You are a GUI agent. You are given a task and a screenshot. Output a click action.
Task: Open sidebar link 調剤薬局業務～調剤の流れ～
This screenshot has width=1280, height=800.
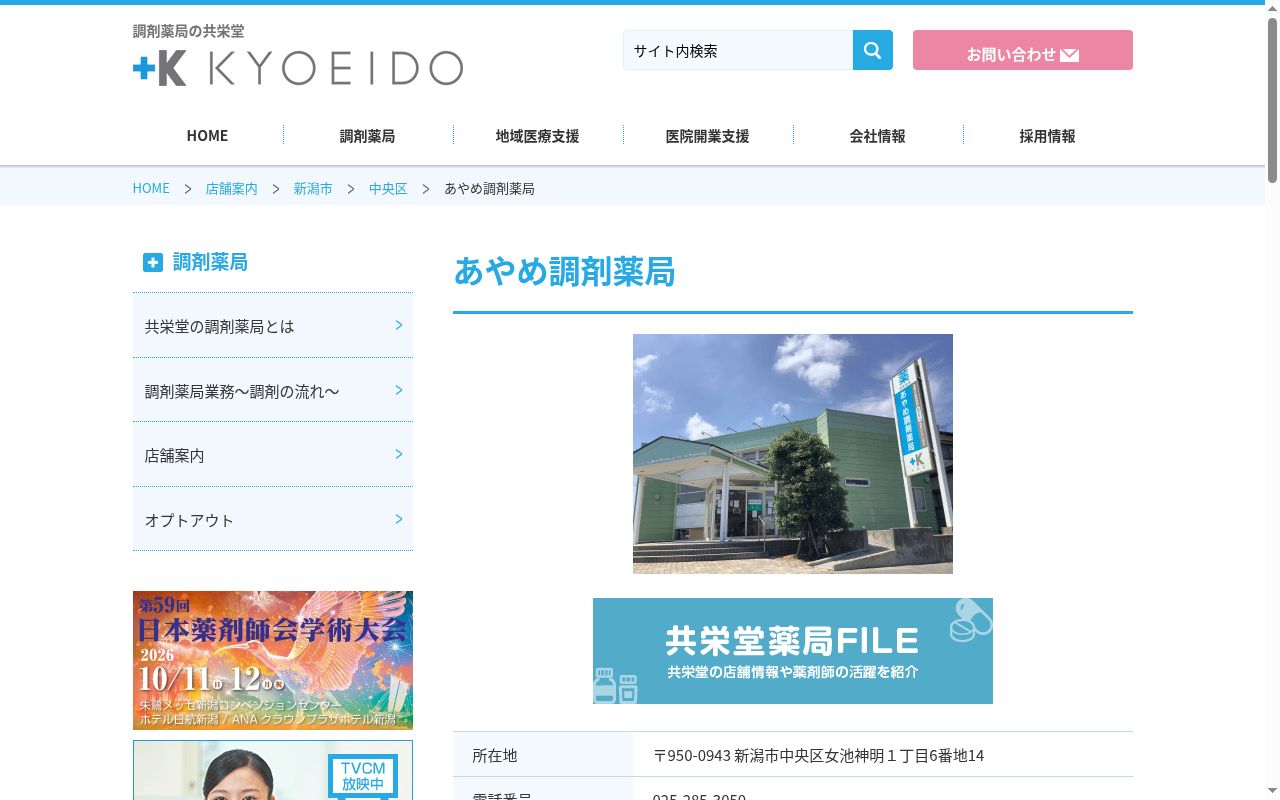pos(273,391)
